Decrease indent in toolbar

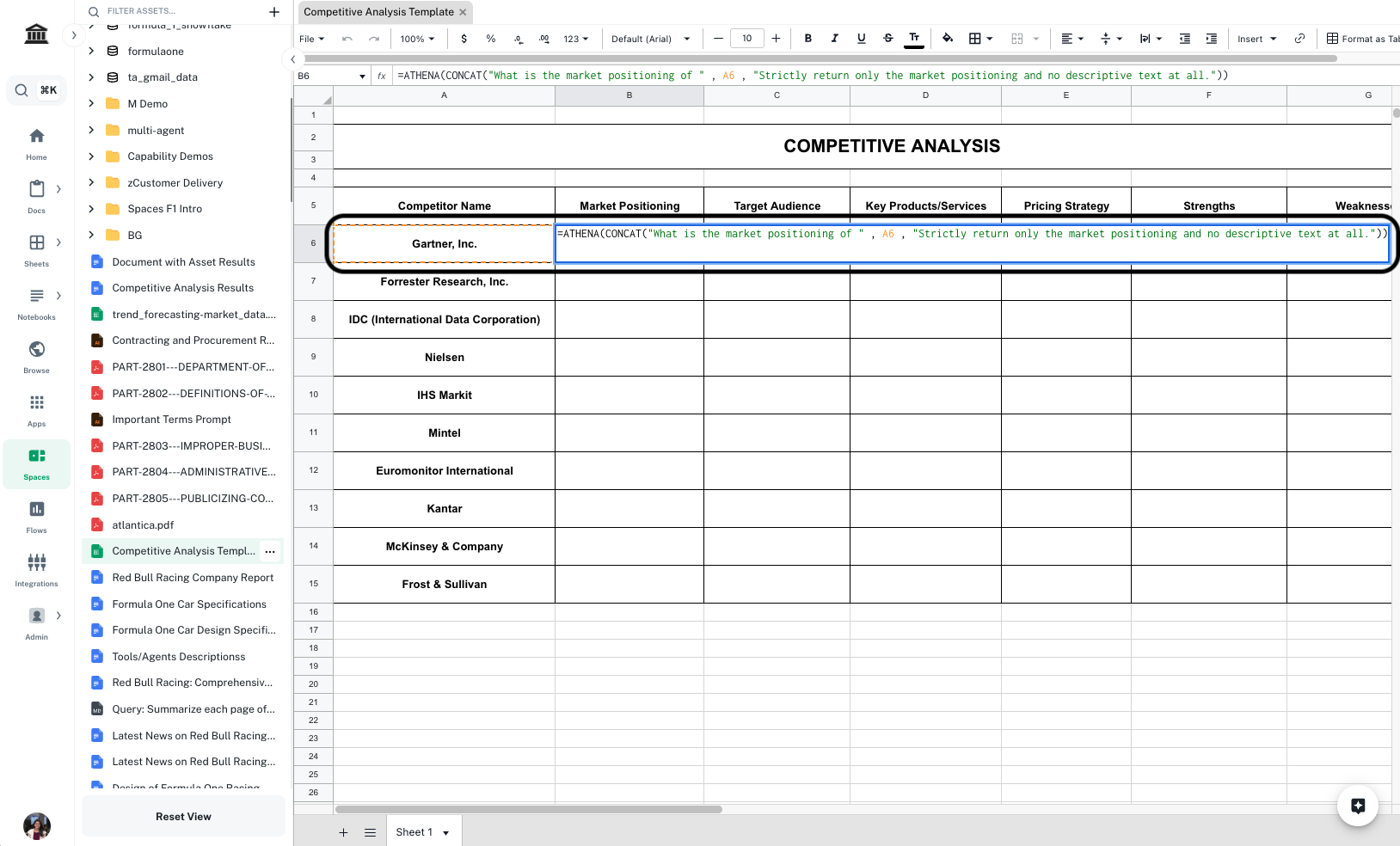tap(1185, 39)
